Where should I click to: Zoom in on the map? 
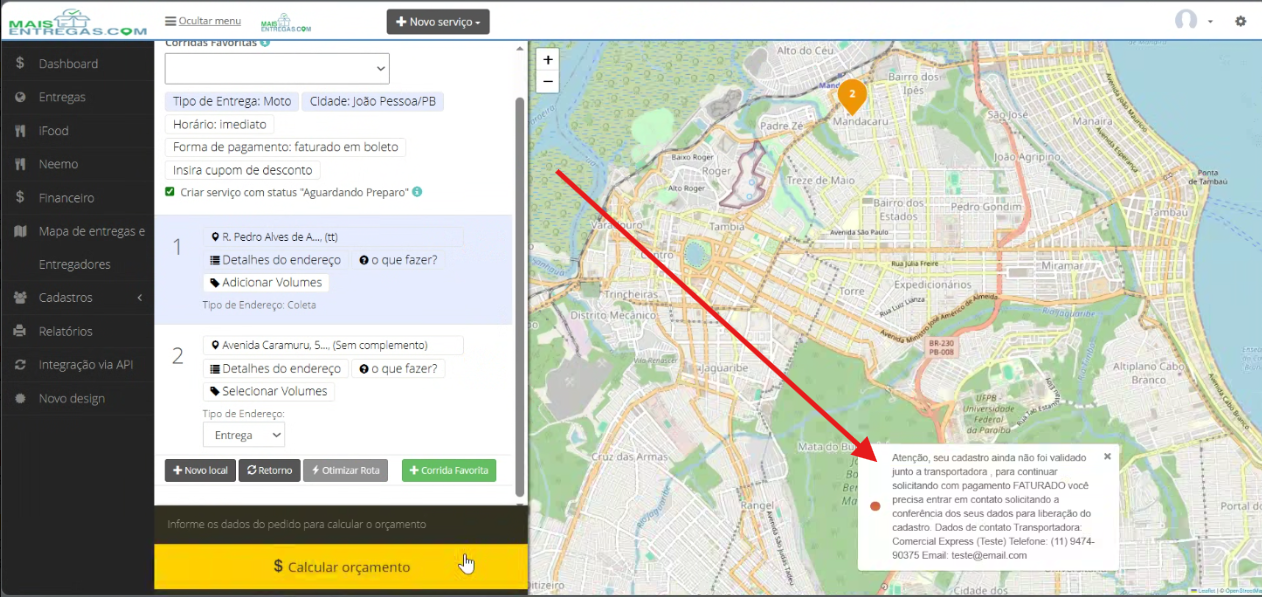tap(548, 60)
